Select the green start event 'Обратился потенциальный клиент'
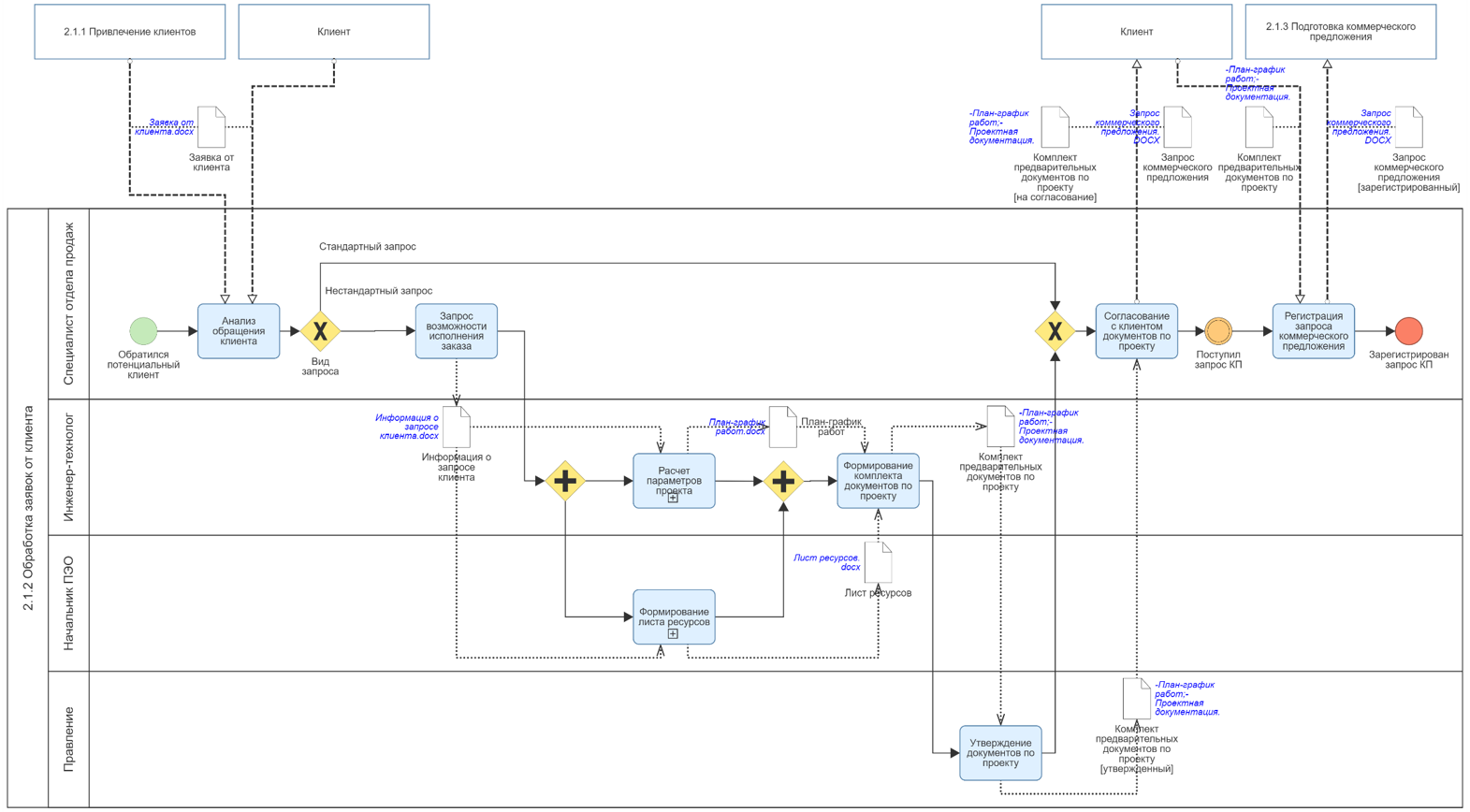Viewport: 1470px width, 812px height. tap(143, 330)
